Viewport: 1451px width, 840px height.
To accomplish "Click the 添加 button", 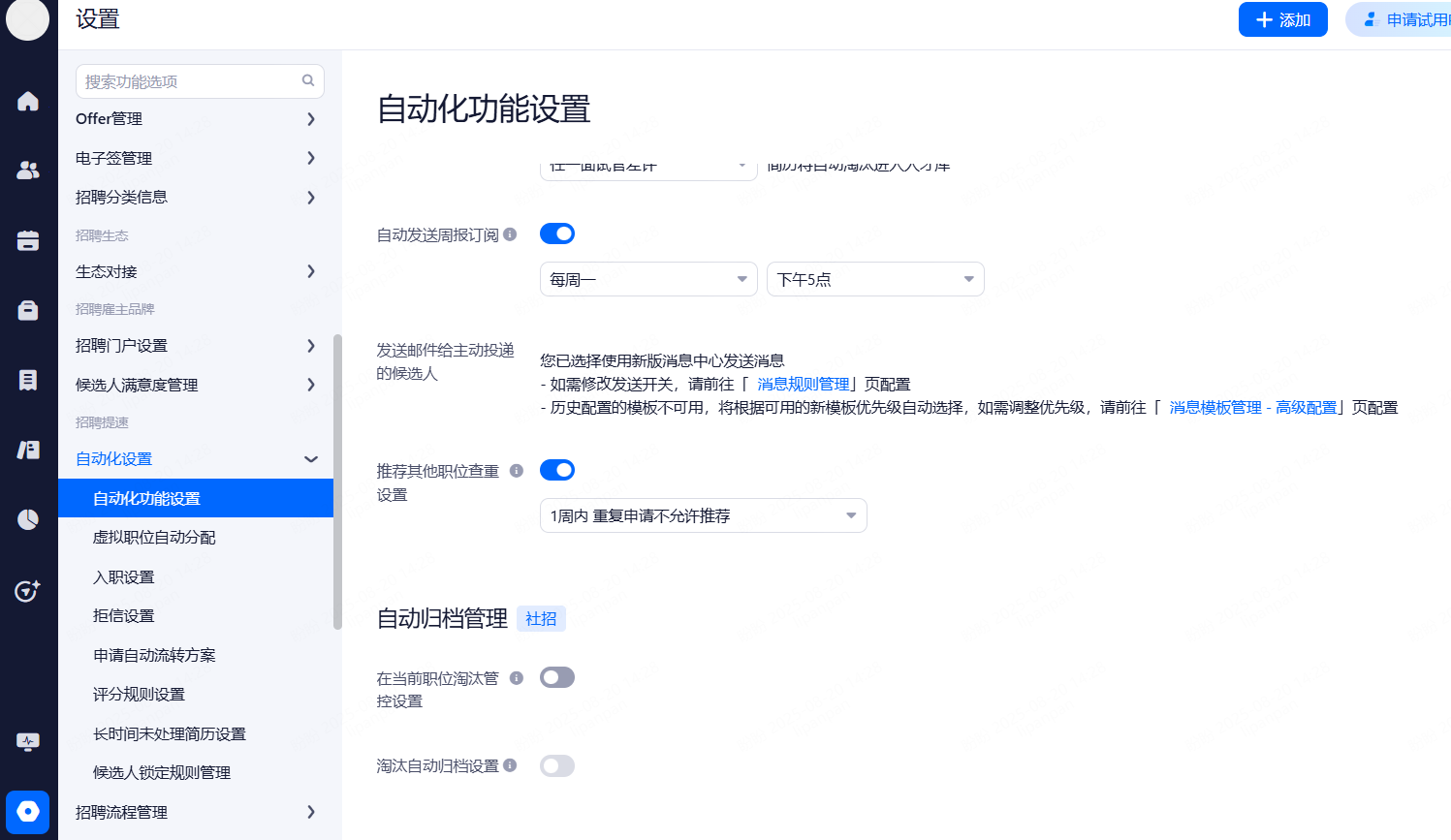I will pos(1282,19).
